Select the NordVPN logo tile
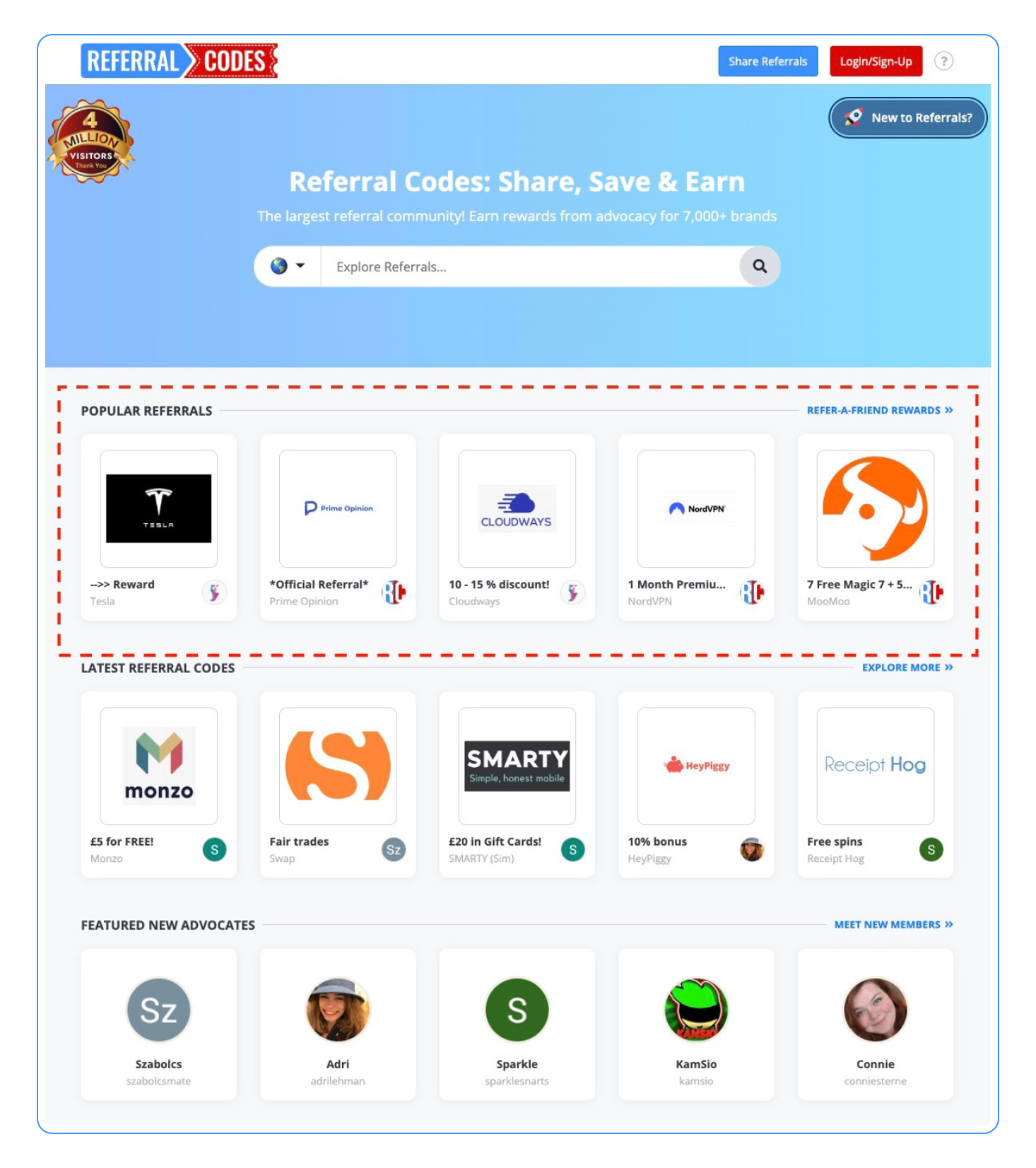Screen dimensions: 1036x1168 pos(696,509)
